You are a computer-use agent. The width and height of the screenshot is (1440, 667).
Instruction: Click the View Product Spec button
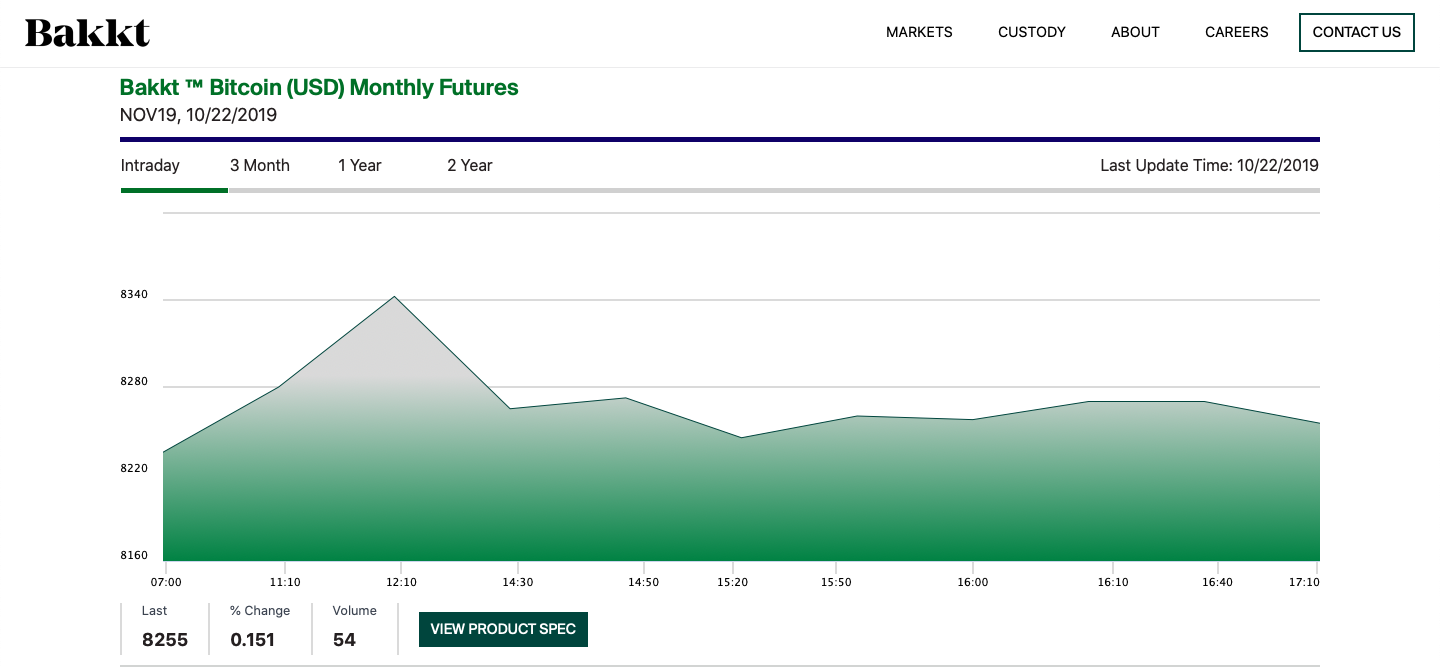[503, 629]
